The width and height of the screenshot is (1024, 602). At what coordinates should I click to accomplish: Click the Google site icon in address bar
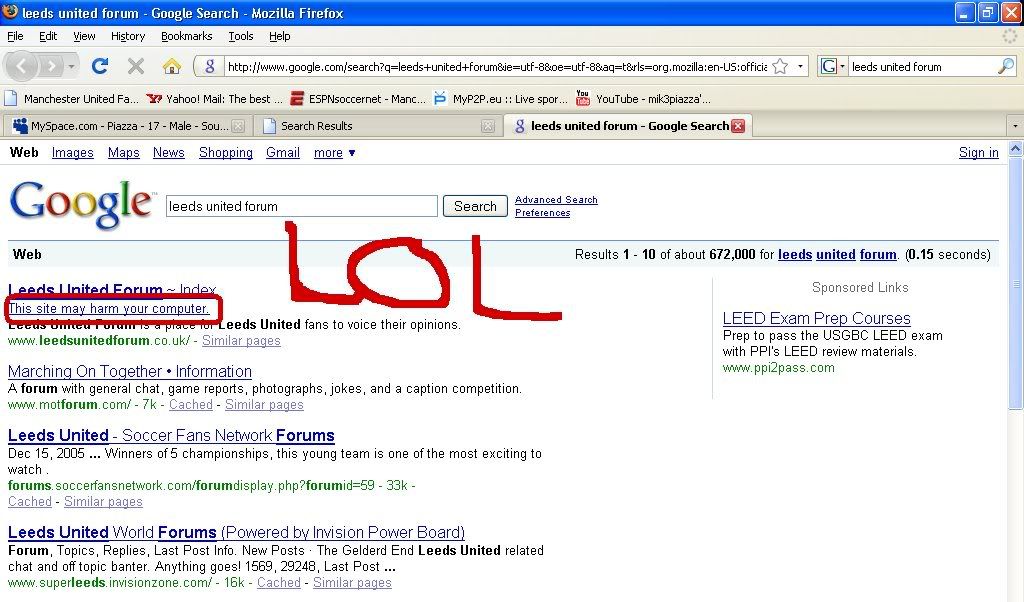click(210, 66)
